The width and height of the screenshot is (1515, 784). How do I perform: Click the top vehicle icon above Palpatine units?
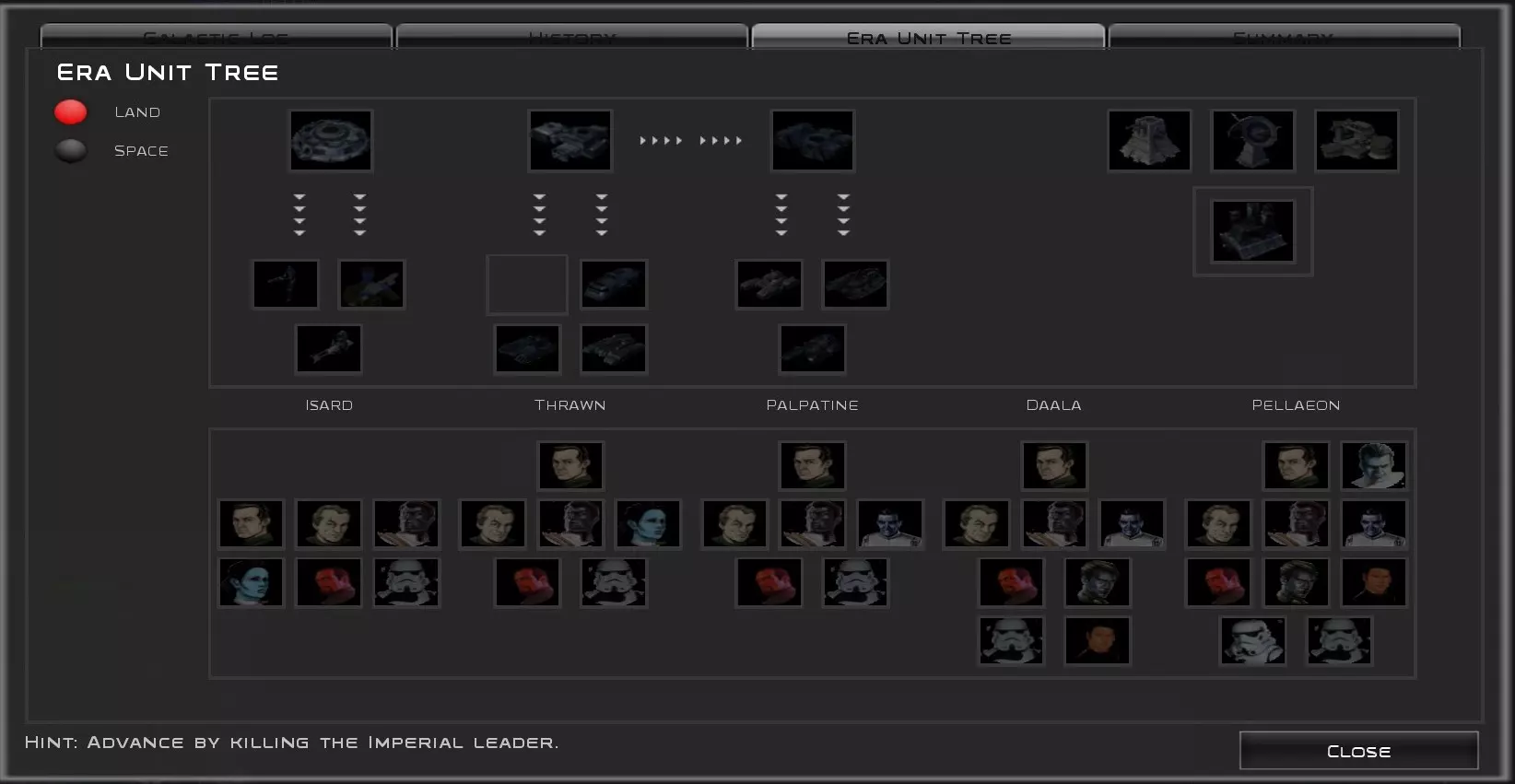813,140
